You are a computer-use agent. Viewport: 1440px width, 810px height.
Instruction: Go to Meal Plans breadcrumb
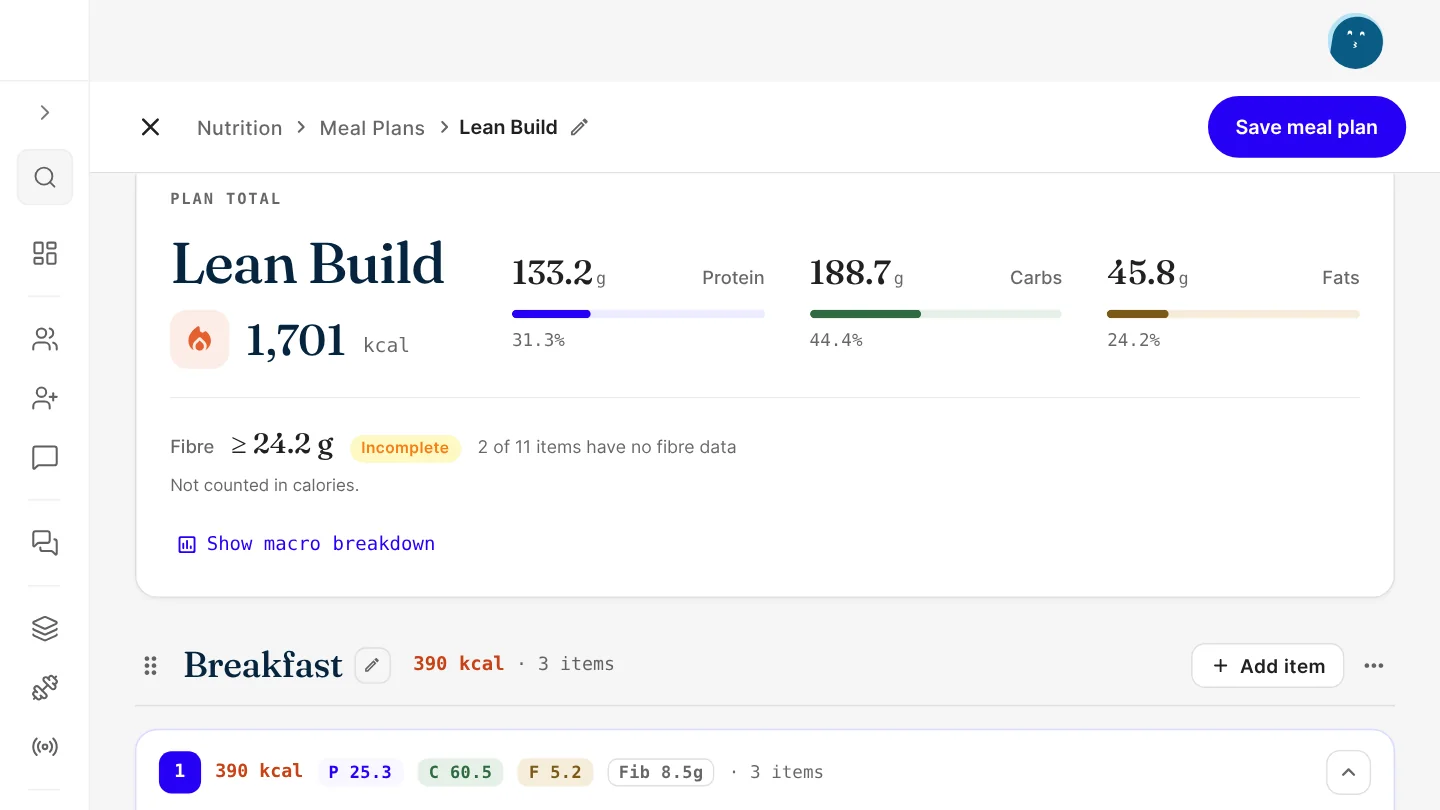(372, 128)
